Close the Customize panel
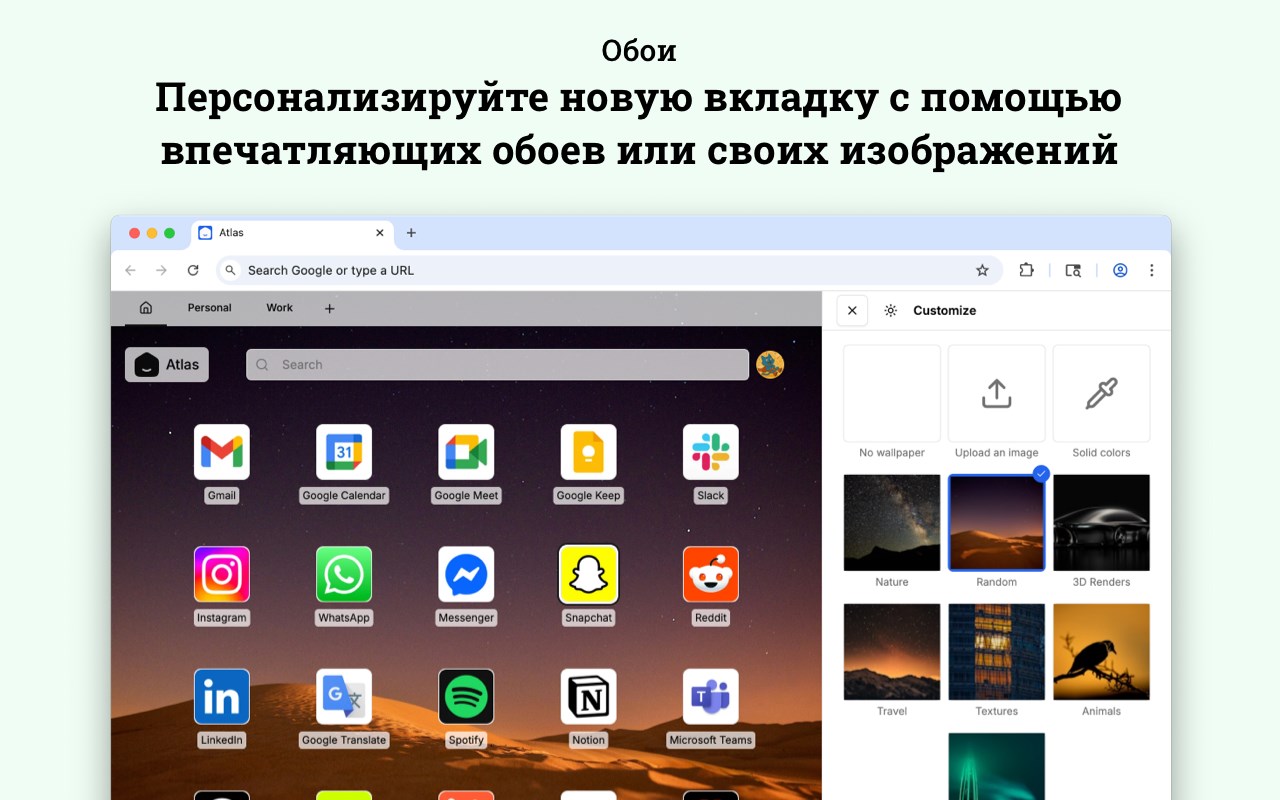 tap(852, 311)
